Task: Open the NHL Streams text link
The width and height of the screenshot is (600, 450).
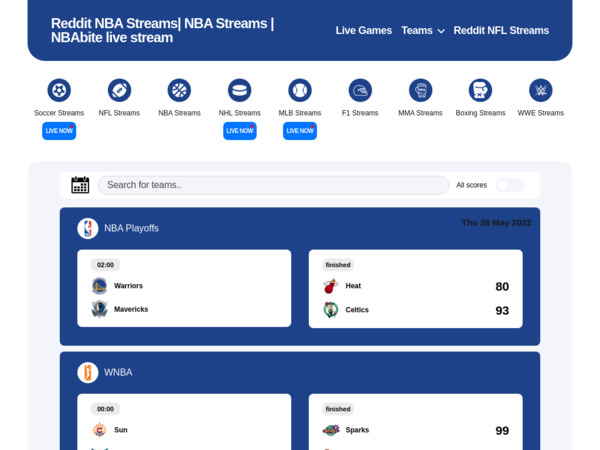Action: click(x=240, y=113)
